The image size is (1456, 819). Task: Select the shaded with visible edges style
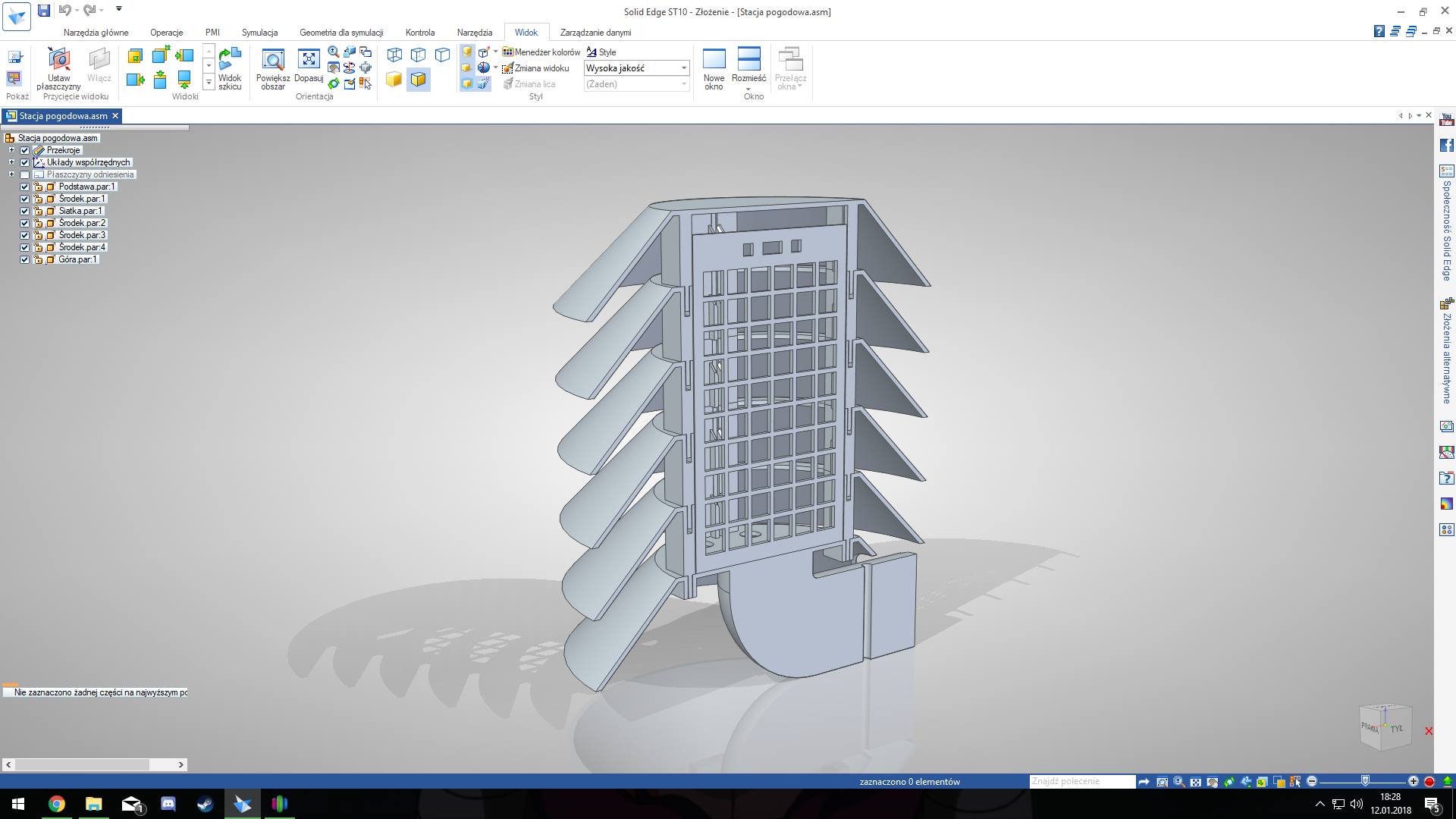[x=419, y=79]
